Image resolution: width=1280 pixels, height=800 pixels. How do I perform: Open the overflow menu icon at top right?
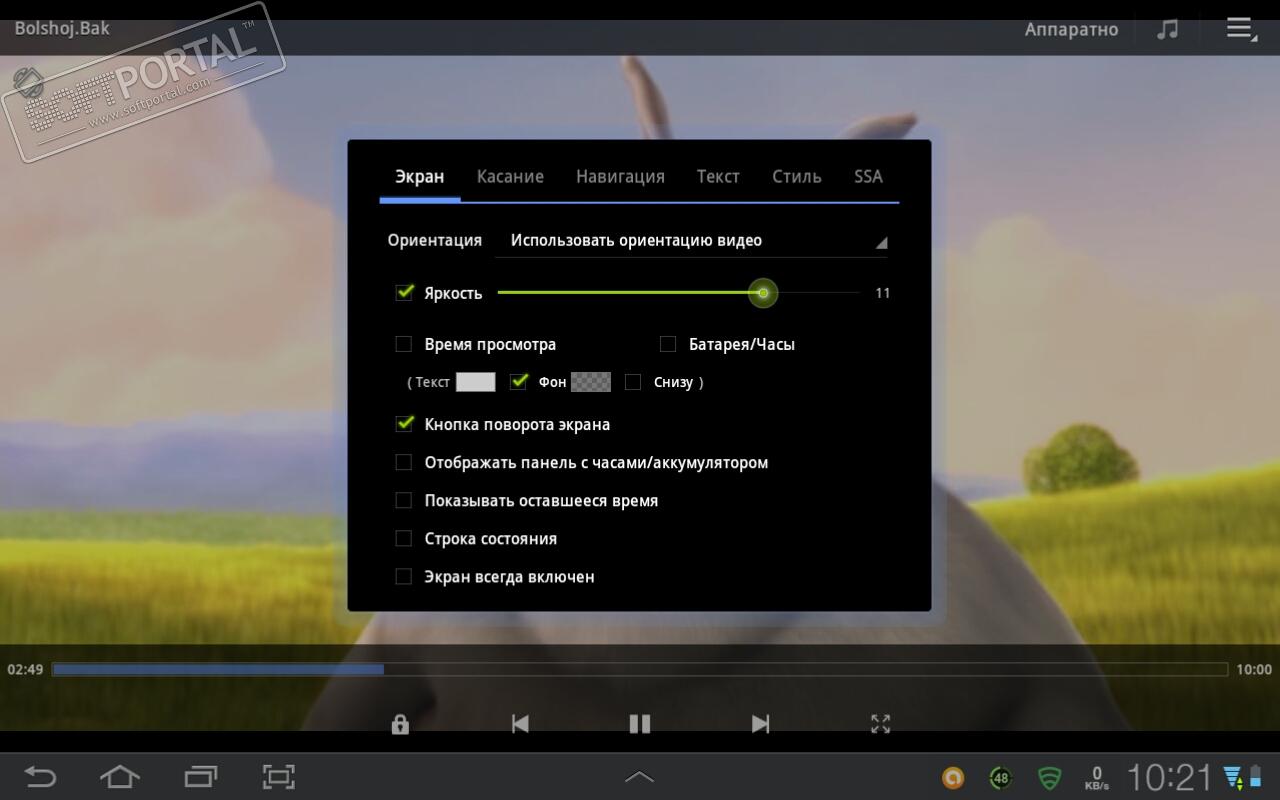[x=1242, y=29]
